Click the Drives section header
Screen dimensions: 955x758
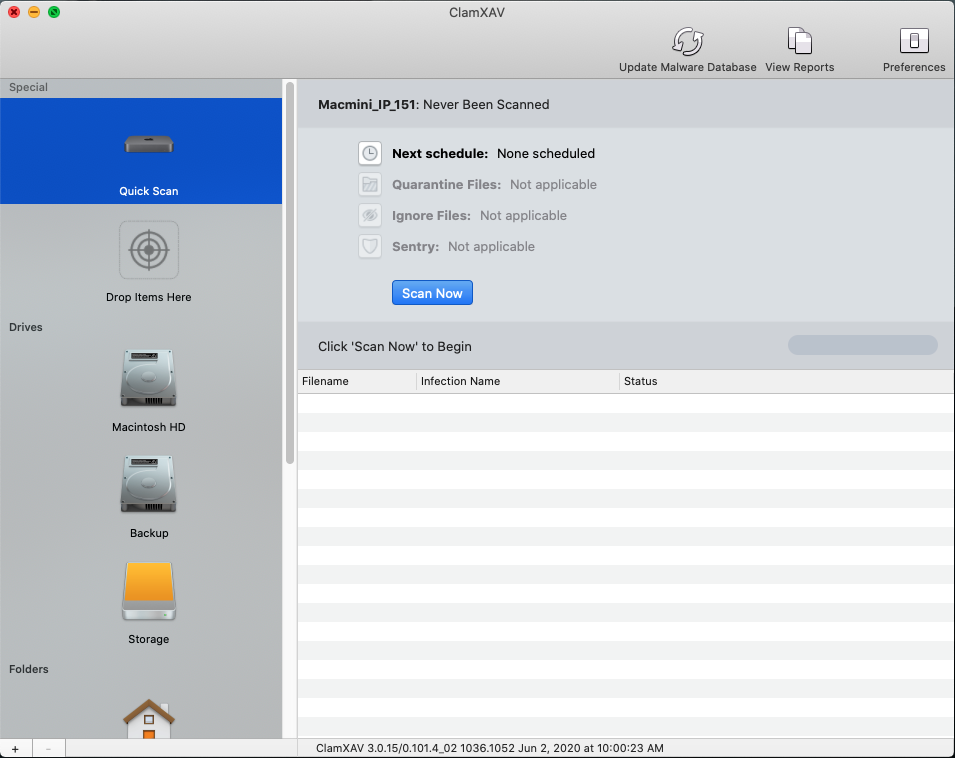pyautogui.click(x=26, y=327)
